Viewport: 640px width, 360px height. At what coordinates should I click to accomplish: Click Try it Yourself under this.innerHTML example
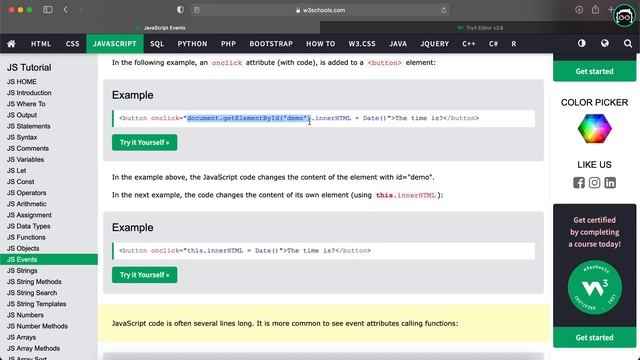(x=144, y=275)
